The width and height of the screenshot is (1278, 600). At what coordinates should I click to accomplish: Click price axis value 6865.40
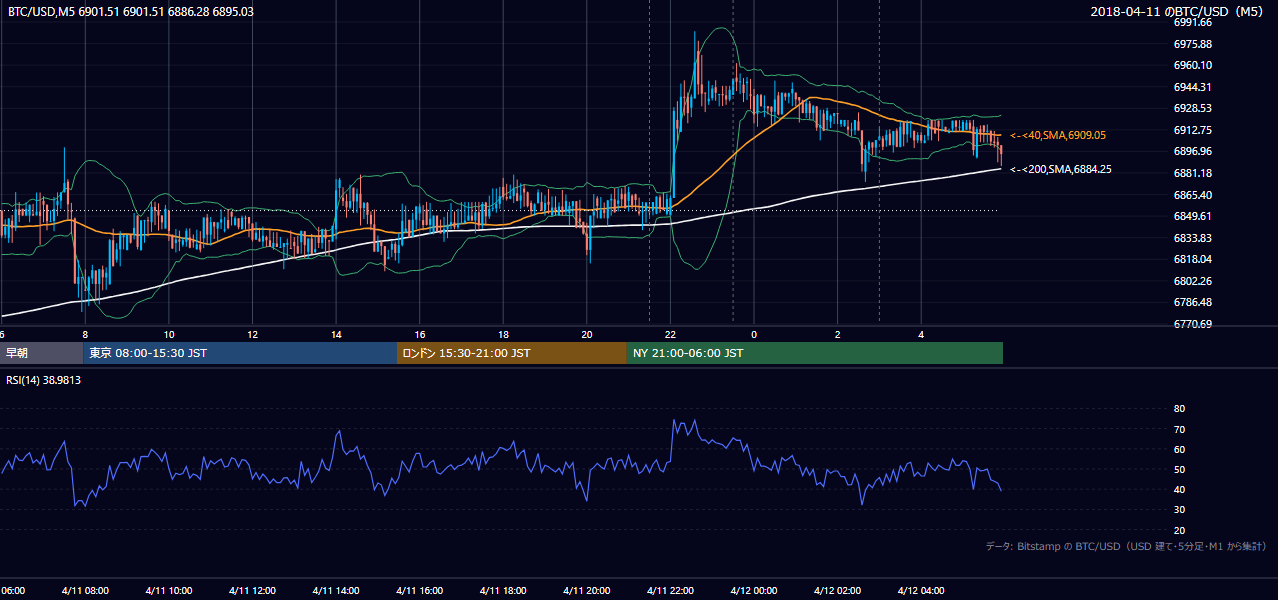[x=1192, y=195]
